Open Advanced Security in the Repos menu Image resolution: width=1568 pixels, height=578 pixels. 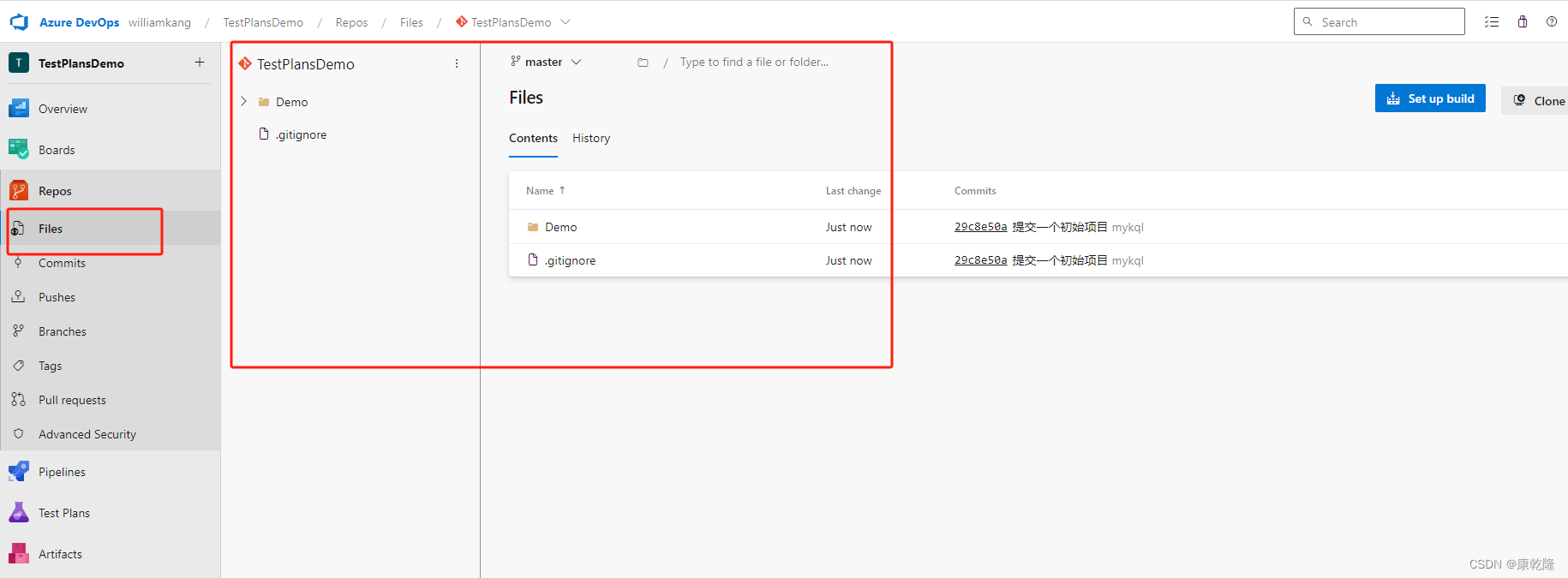(87, 434)
